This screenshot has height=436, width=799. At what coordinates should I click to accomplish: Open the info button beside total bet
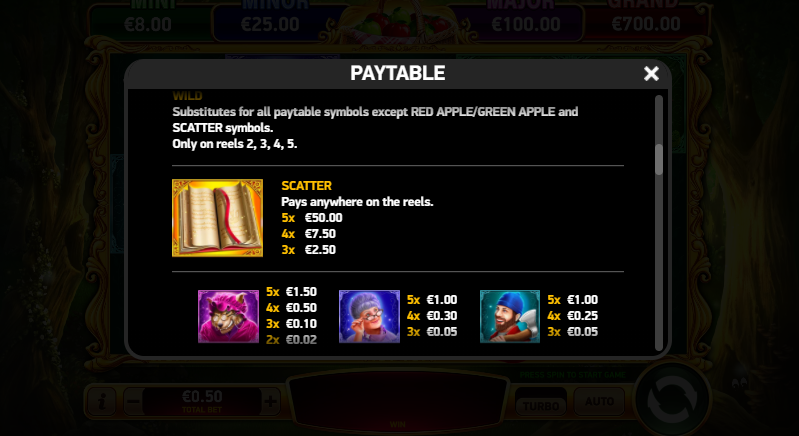point(101,401)
